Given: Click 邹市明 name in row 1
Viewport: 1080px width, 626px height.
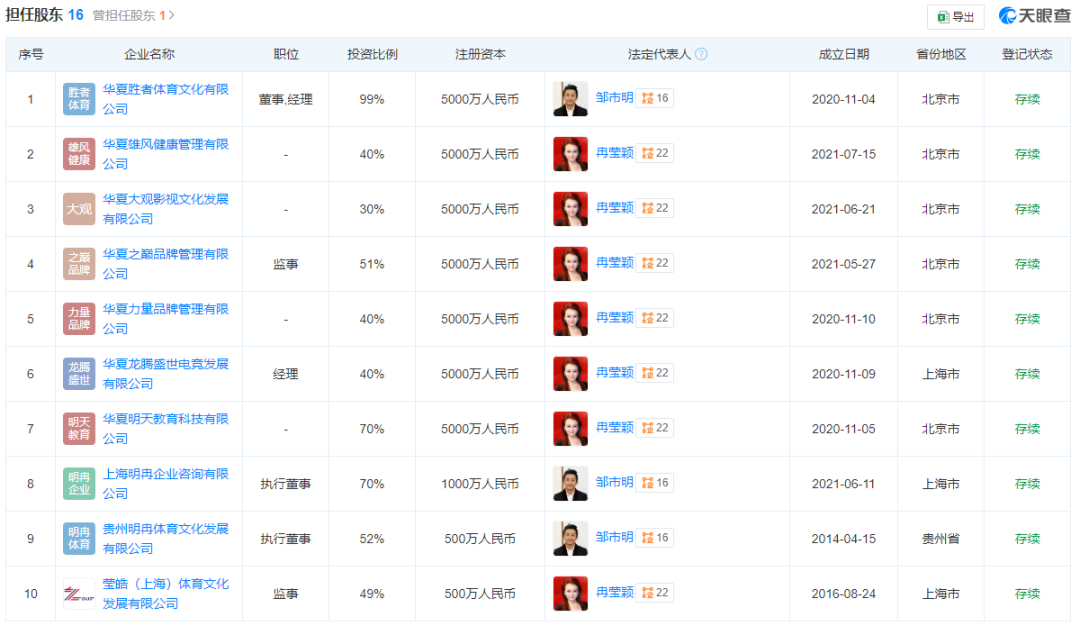Looking at the screenshot, I should pos(614,98).
